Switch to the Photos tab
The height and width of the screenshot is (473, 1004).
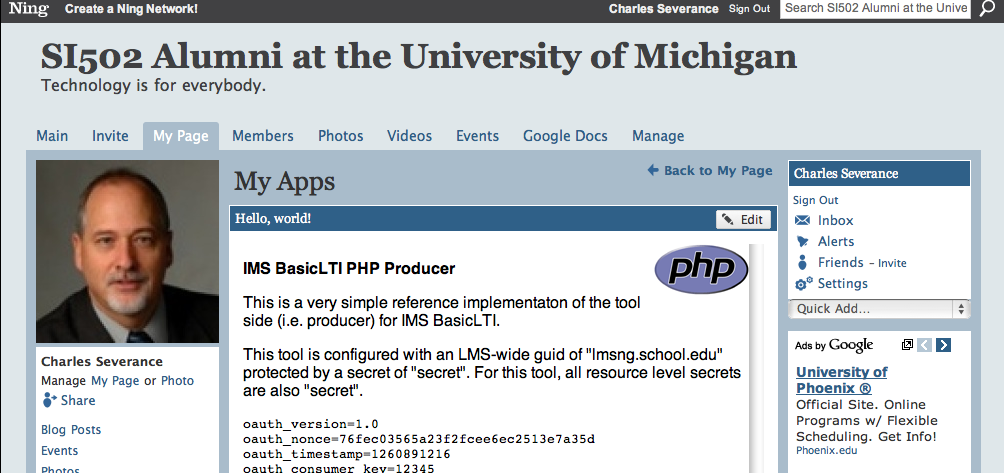coord(341,136)
